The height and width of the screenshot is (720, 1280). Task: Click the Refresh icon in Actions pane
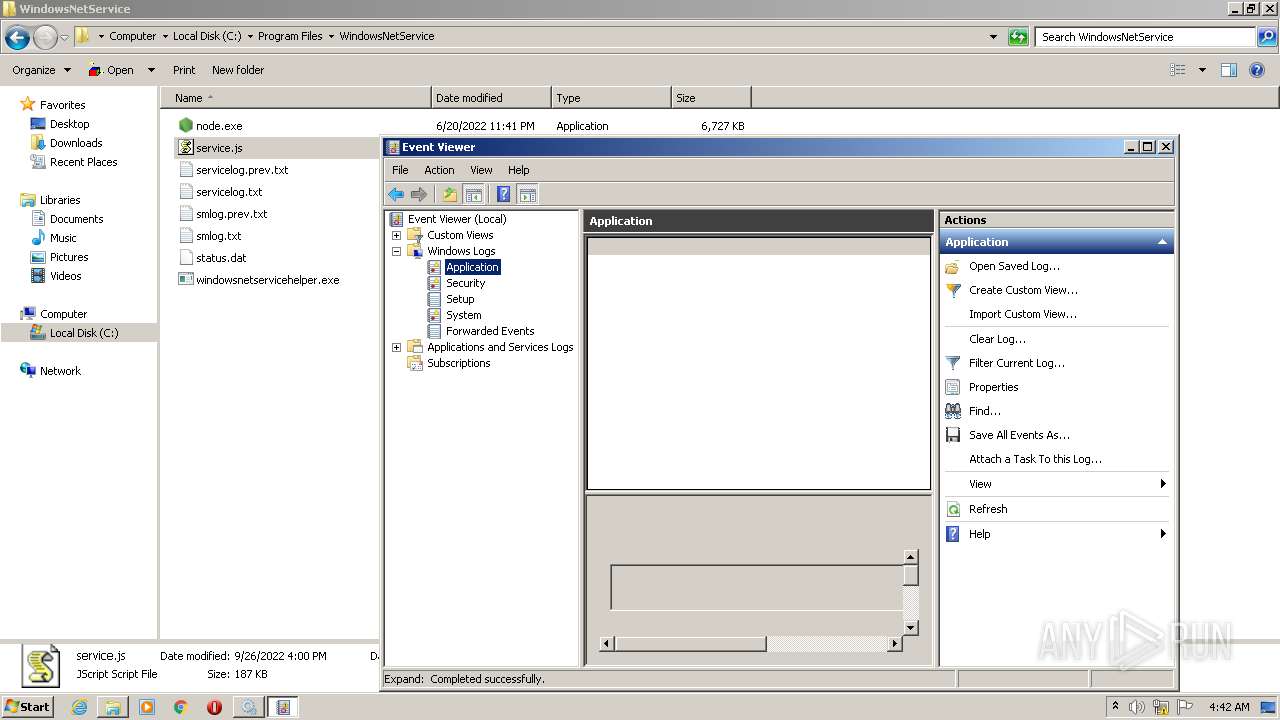(x=953, y=509)
